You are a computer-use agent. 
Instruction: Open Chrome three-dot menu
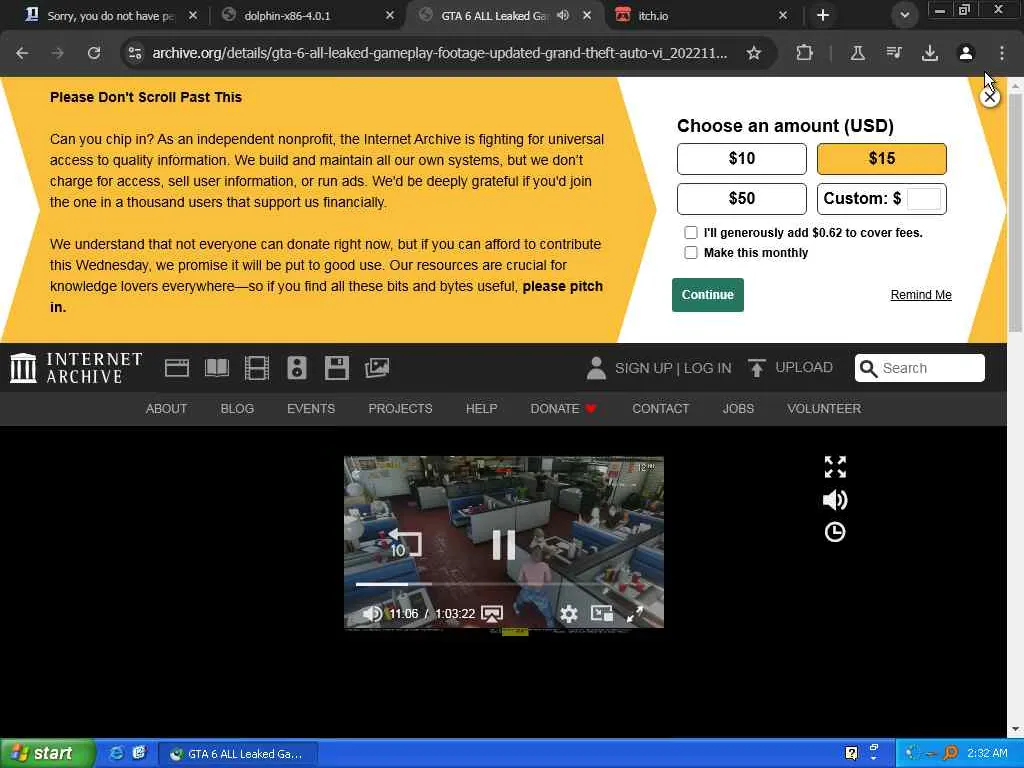click(x=1002, y=53)
